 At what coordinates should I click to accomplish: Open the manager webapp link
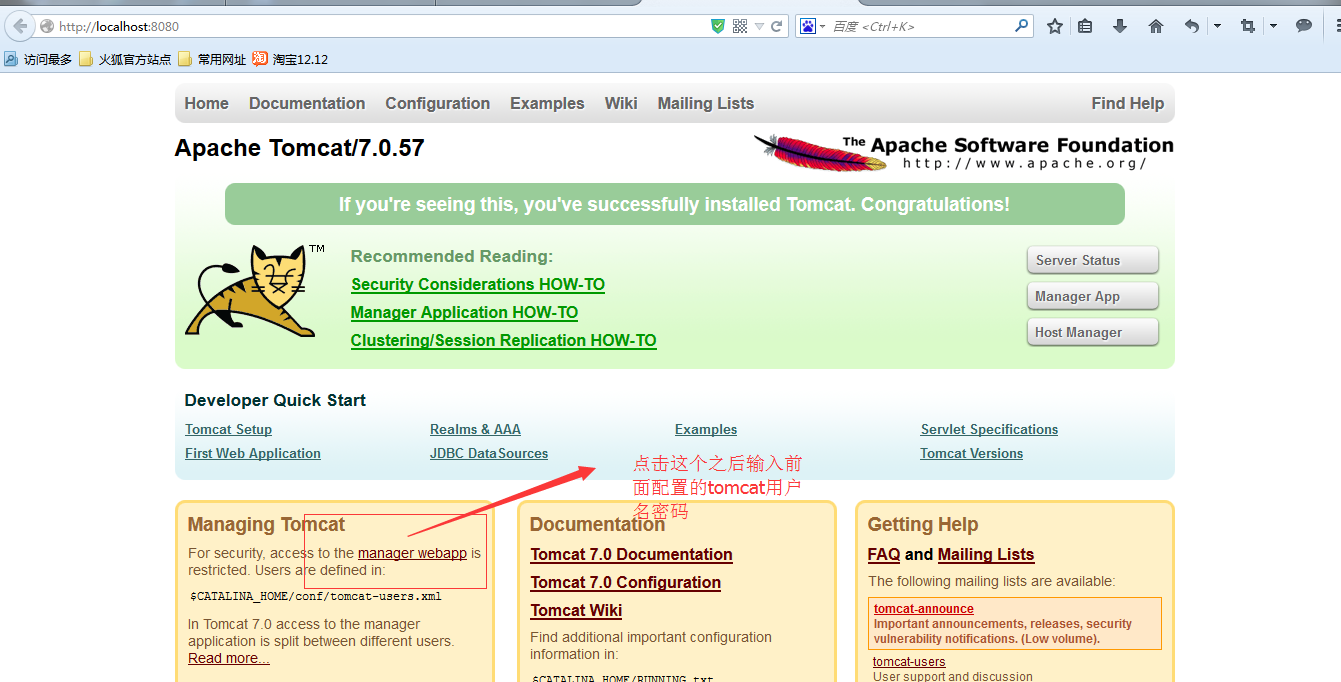412,553
